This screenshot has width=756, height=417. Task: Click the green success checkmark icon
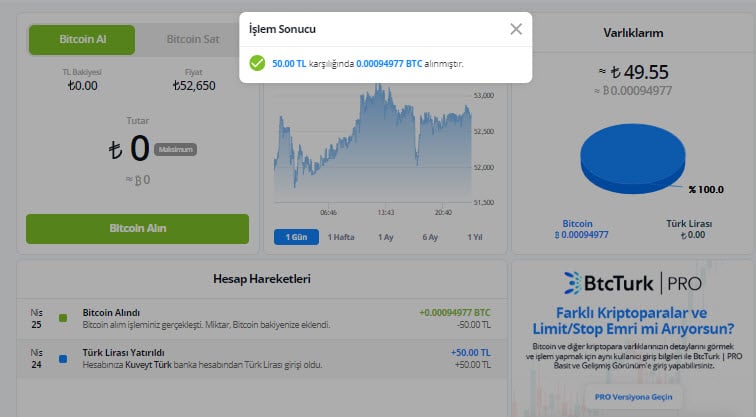tap(257, 63)
